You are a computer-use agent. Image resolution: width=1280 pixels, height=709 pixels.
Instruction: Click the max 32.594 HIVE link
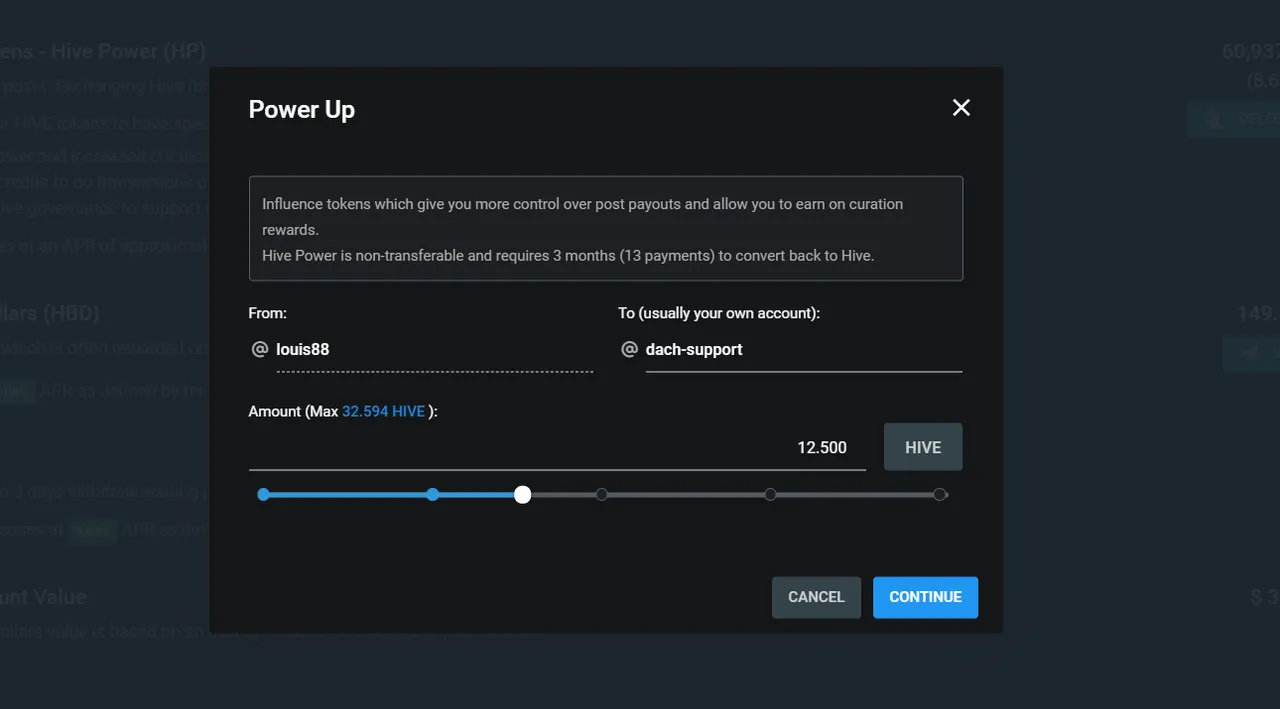coord(384,411)
